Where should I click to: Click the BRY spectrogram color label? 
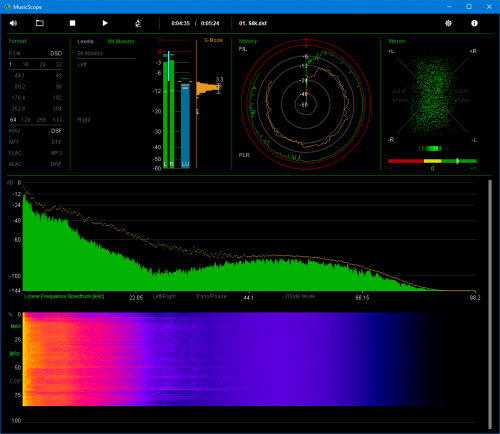[15, 354]
